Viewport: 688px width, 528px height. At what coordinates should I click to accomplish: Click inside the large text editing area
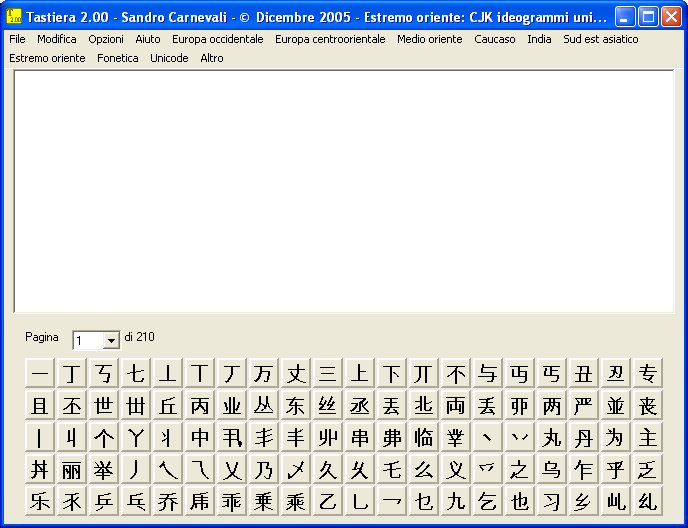(x=344, y=191)
